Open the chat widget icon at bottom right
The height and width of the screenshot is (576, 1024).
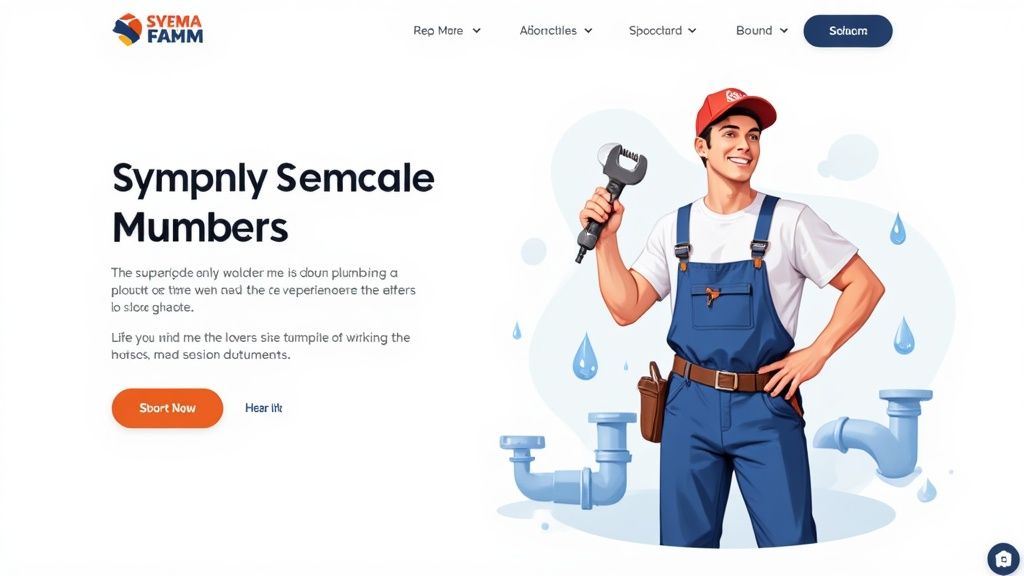pyautogui.click(x=1003, y=559)
